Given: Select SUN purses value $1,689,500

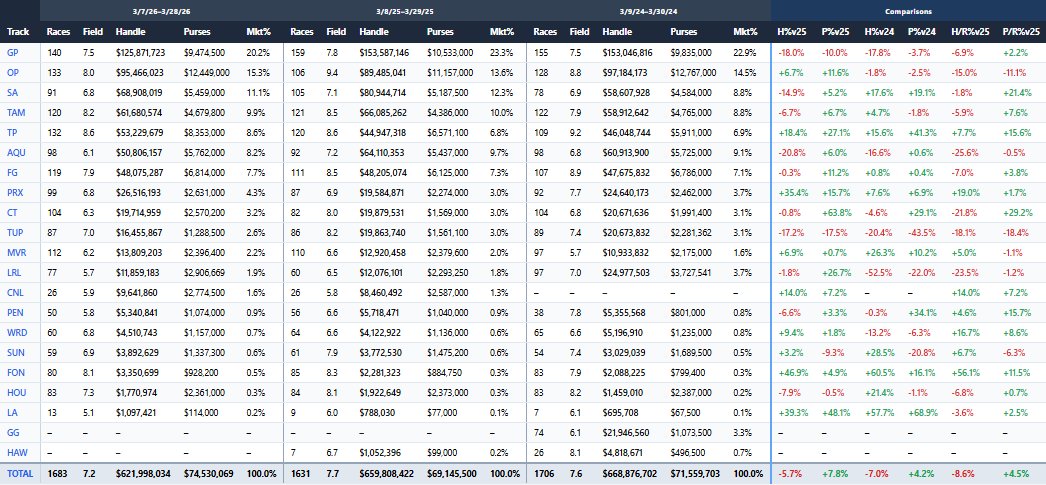Looking at the screenshot, I should [691, 353].
